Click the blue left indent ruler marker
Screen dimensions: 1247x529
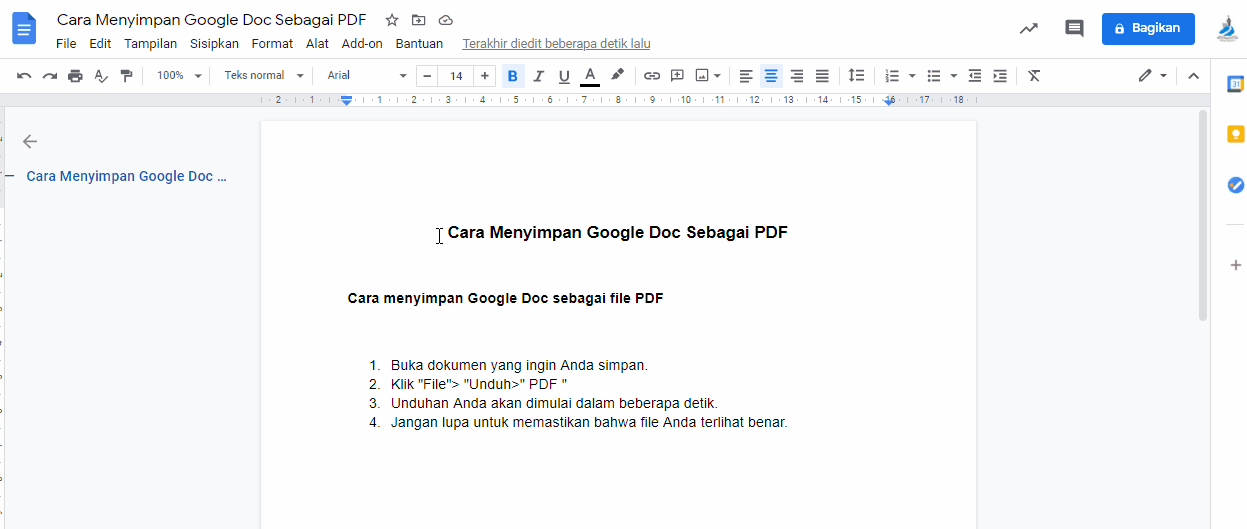coord(346,101)
